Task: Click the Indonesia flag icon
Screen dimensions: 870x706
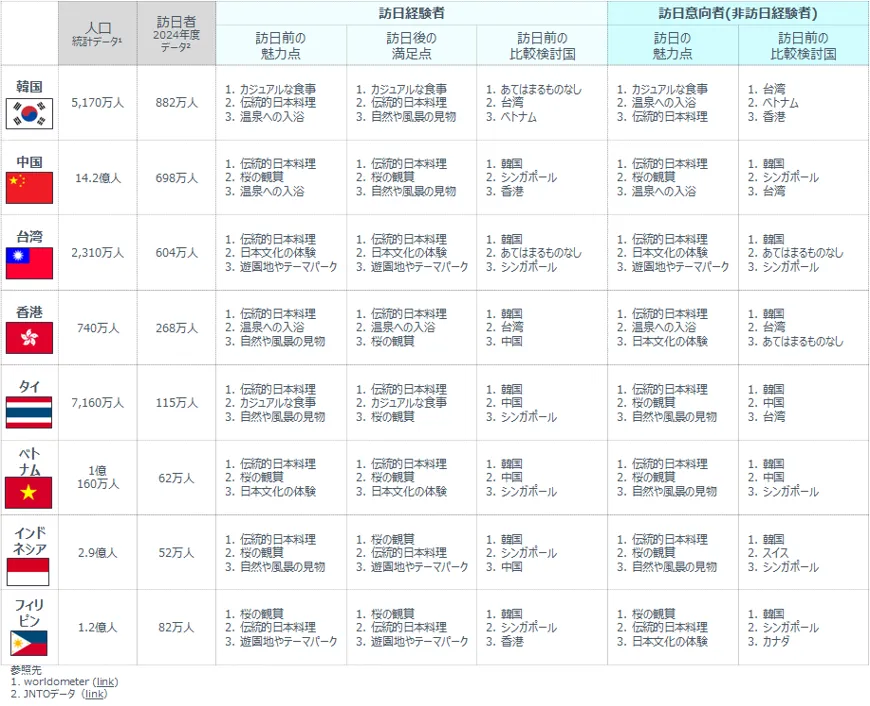Action: 29,571
